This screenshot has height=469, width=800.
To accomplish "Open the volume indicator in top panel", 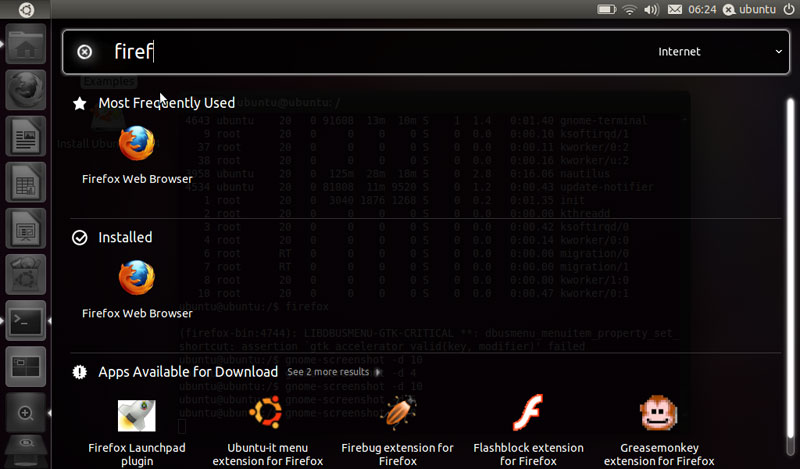I will pyautogui.click(x=652, y=9).
